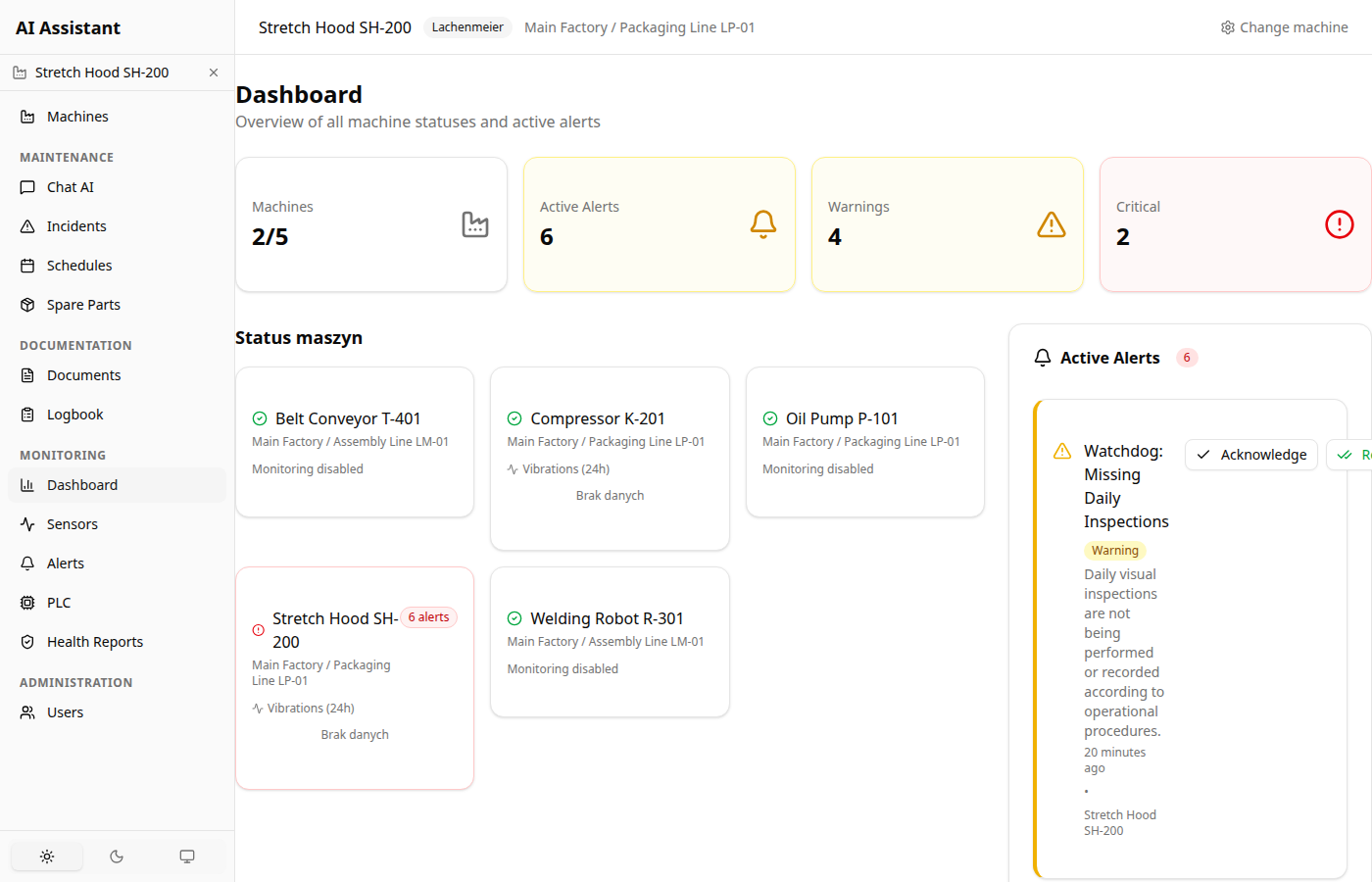Open the Incidents list
Screen dimensions: 1372x882
75,225
